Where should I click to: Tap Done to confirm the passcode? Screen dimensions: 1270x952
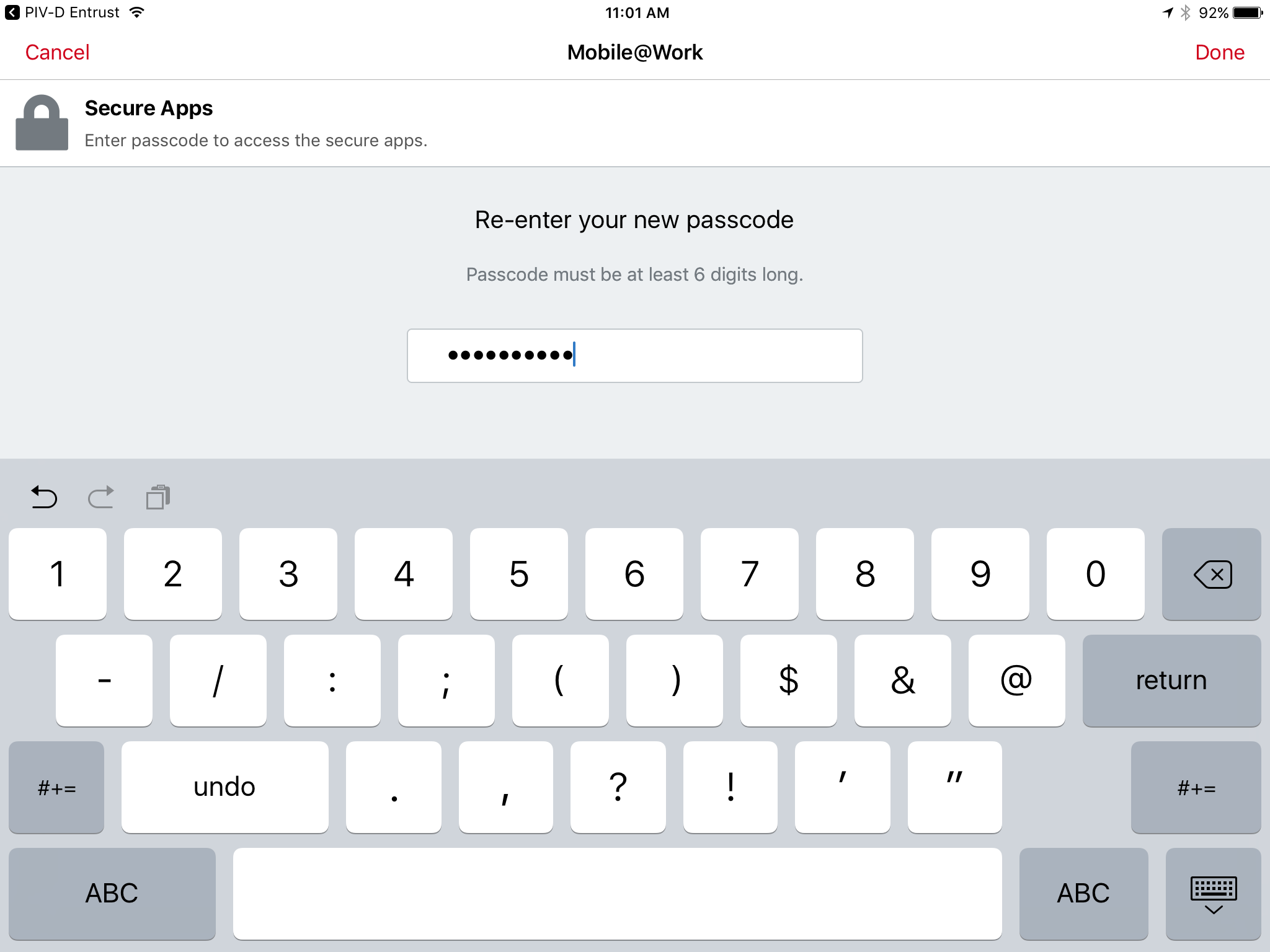(1219, 53)
